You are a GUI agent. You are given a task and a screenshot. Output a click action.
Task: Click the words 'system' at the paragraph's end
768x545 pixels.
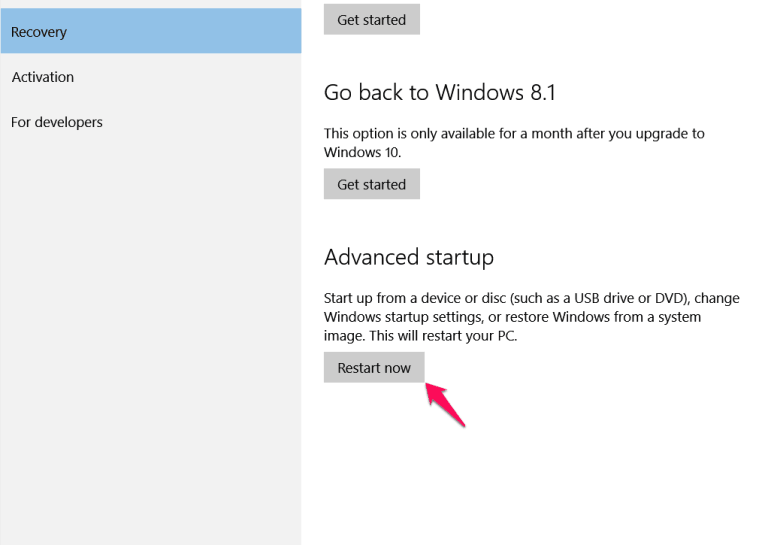point(679,317)
